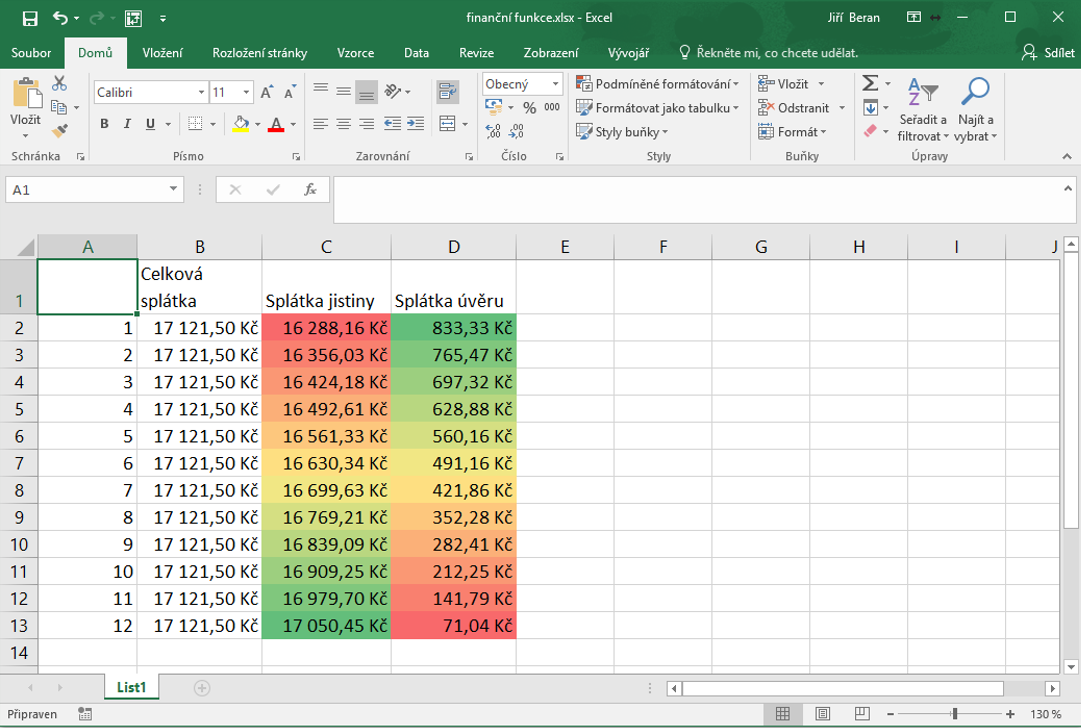Viewport: 1081px width, 728px height.
Task: Click the Najít a vybrat button
Action: pyautogui.click(x=976, y=109)
